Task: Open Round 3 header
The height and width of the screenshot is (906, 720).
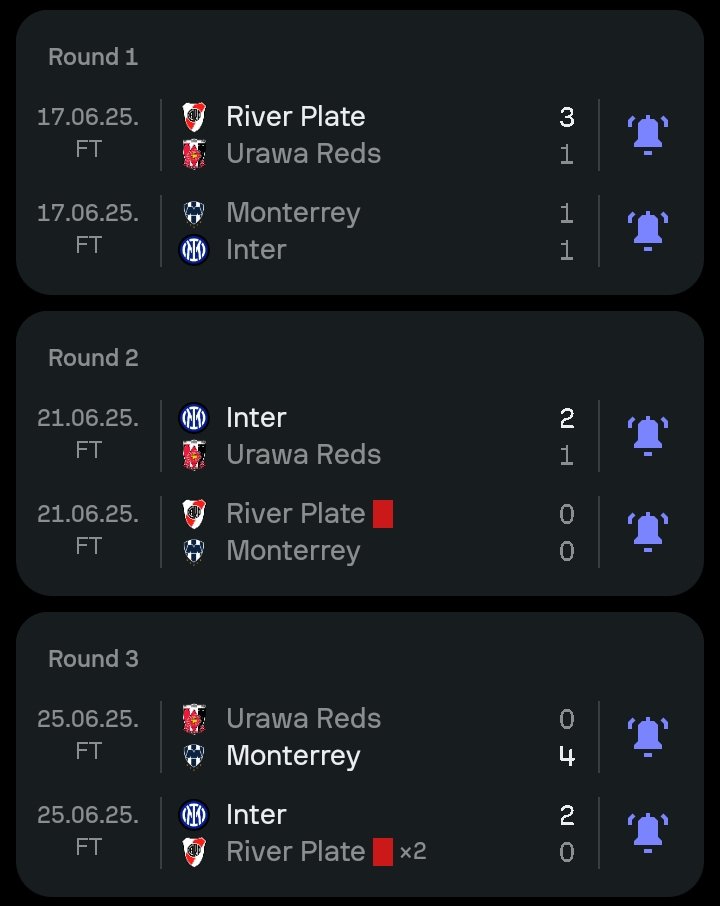Action: 93,659
